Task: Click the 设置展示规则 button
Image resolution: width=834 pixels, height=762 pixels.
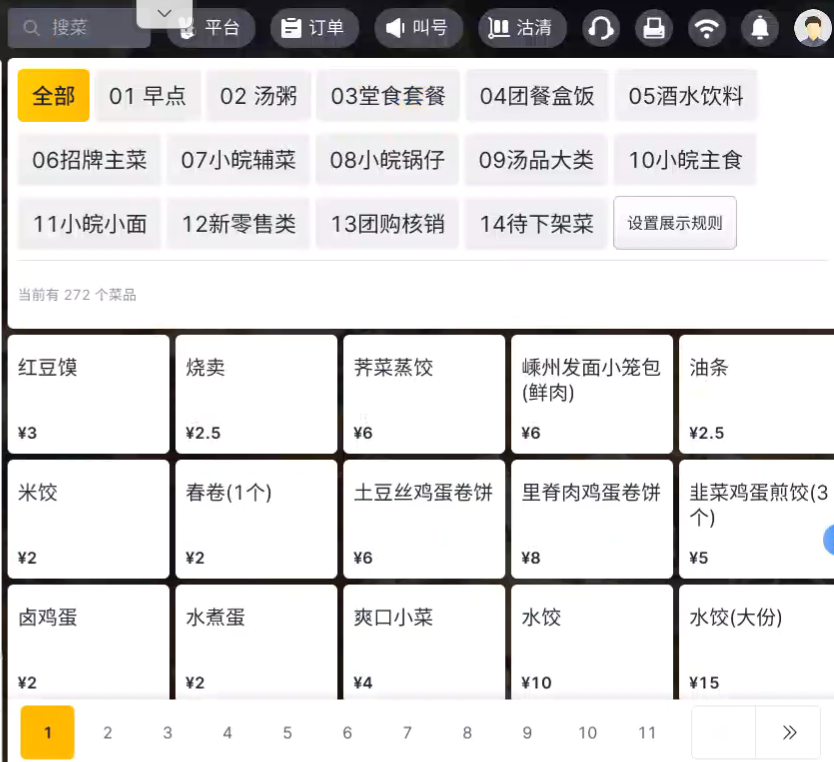Action: (675, 223)
